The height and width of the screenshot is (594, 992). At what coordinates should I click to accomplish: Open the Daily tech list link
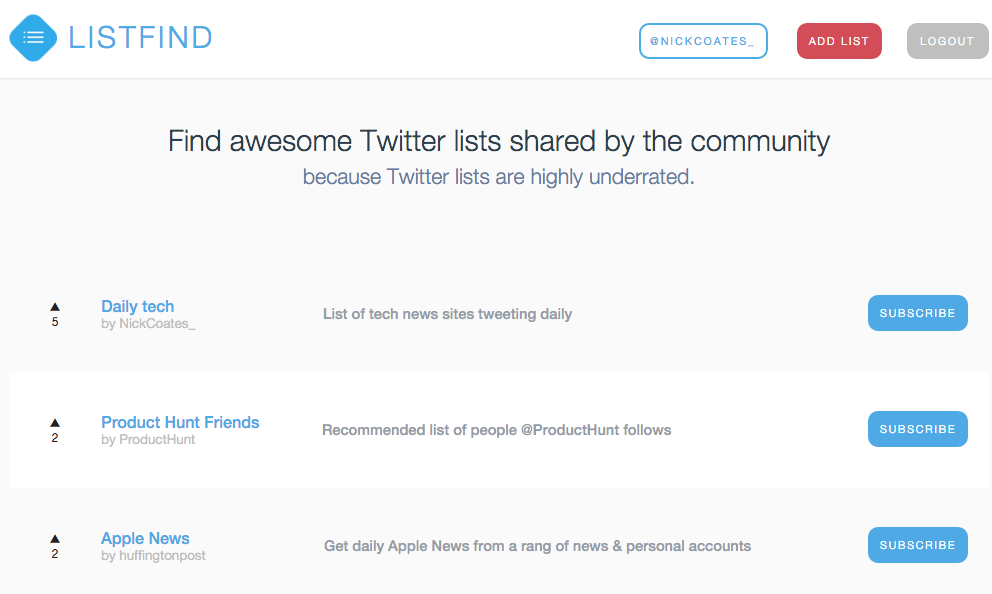(x=138, y=306)
